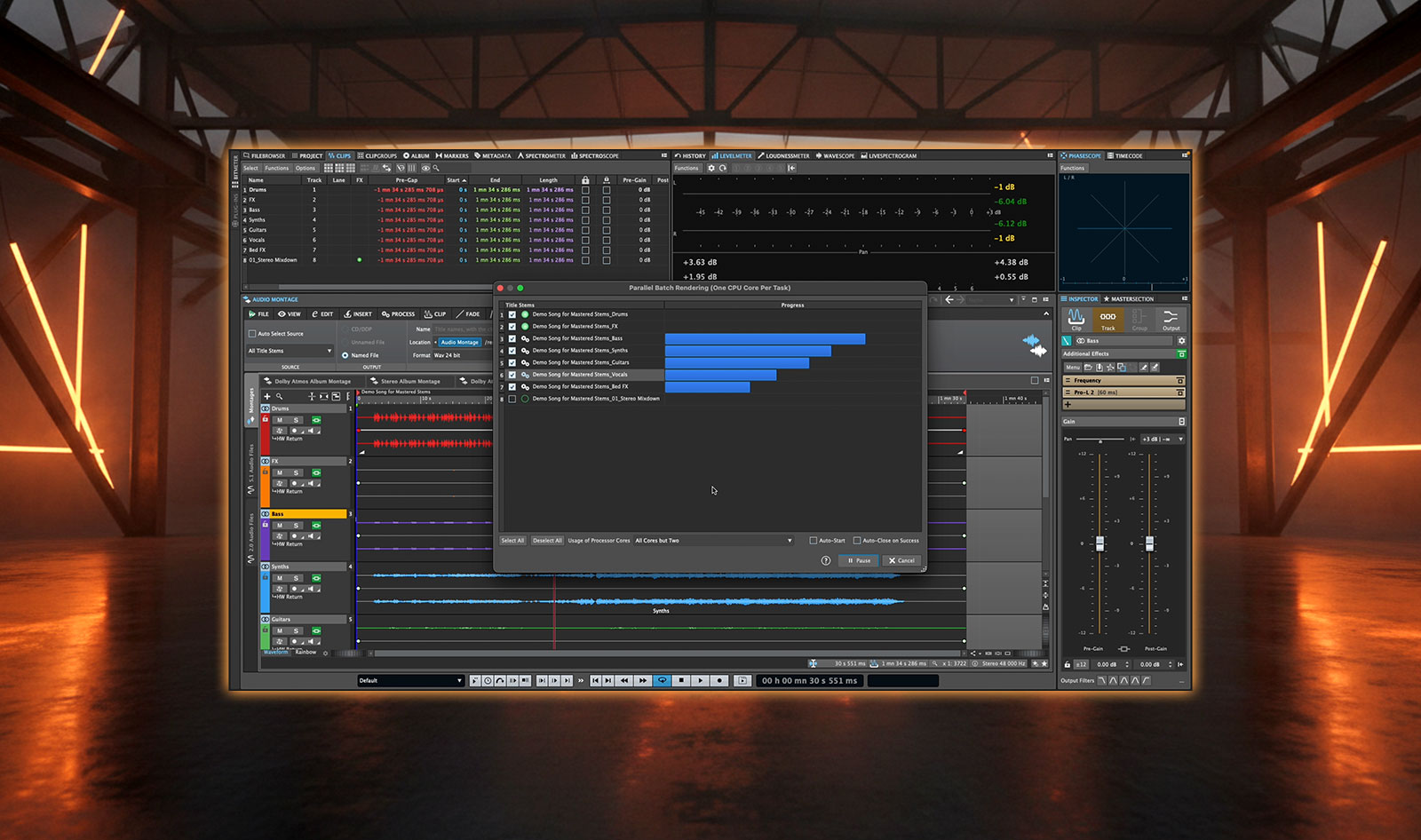
Task: Click the add track plus icon
Action: pos(266,396)
